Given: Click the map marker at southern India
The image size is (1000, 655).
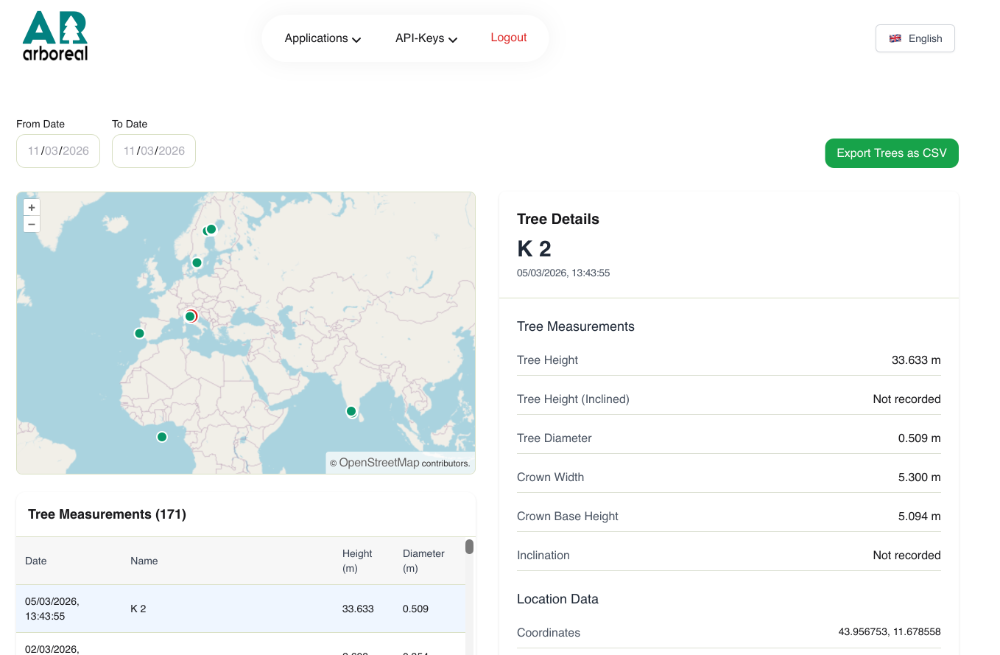Looking at the screenshot, I should point(351,411).
